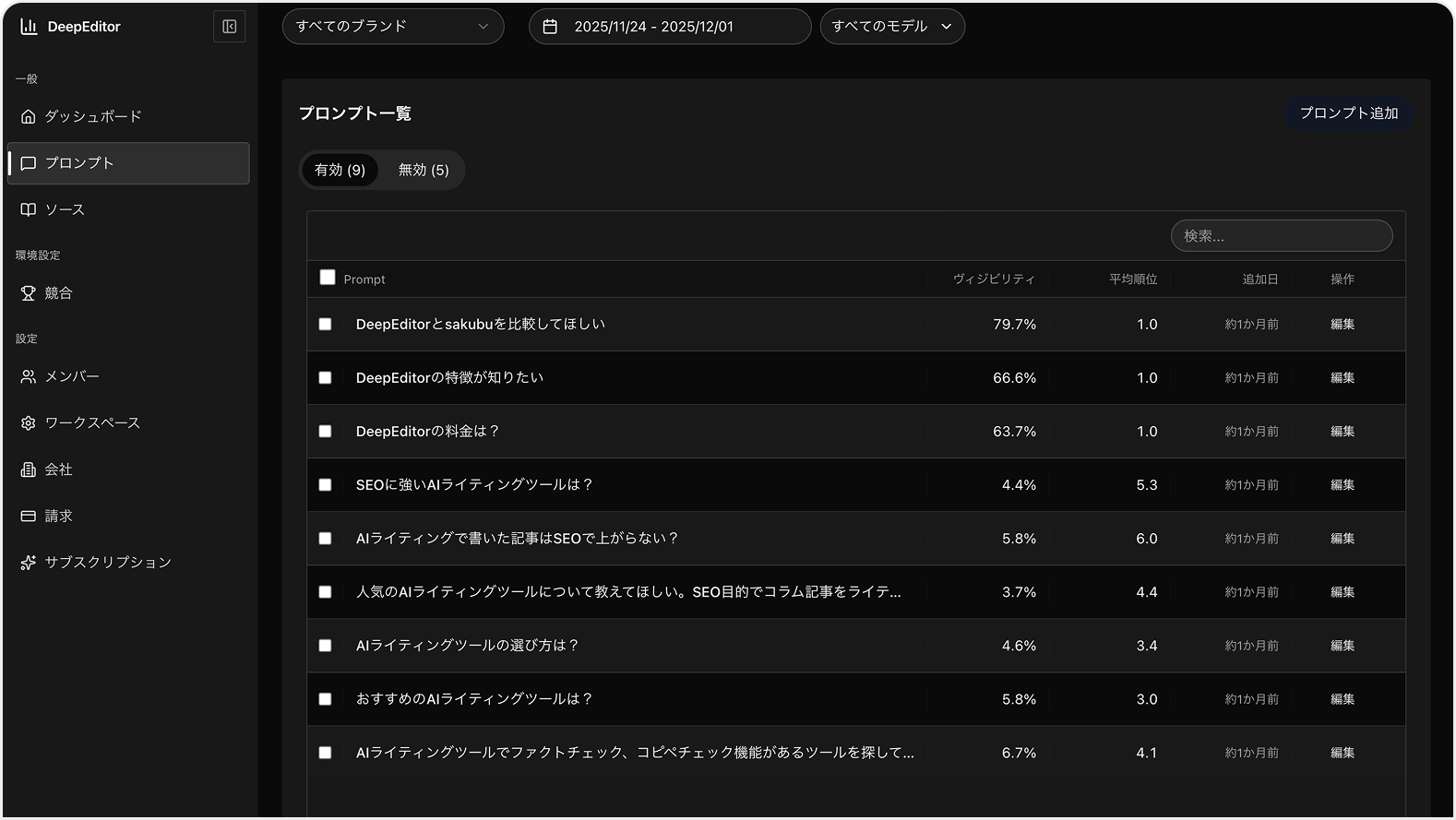Click prompt text SEOに強いAIライティングツールは？

474,485
